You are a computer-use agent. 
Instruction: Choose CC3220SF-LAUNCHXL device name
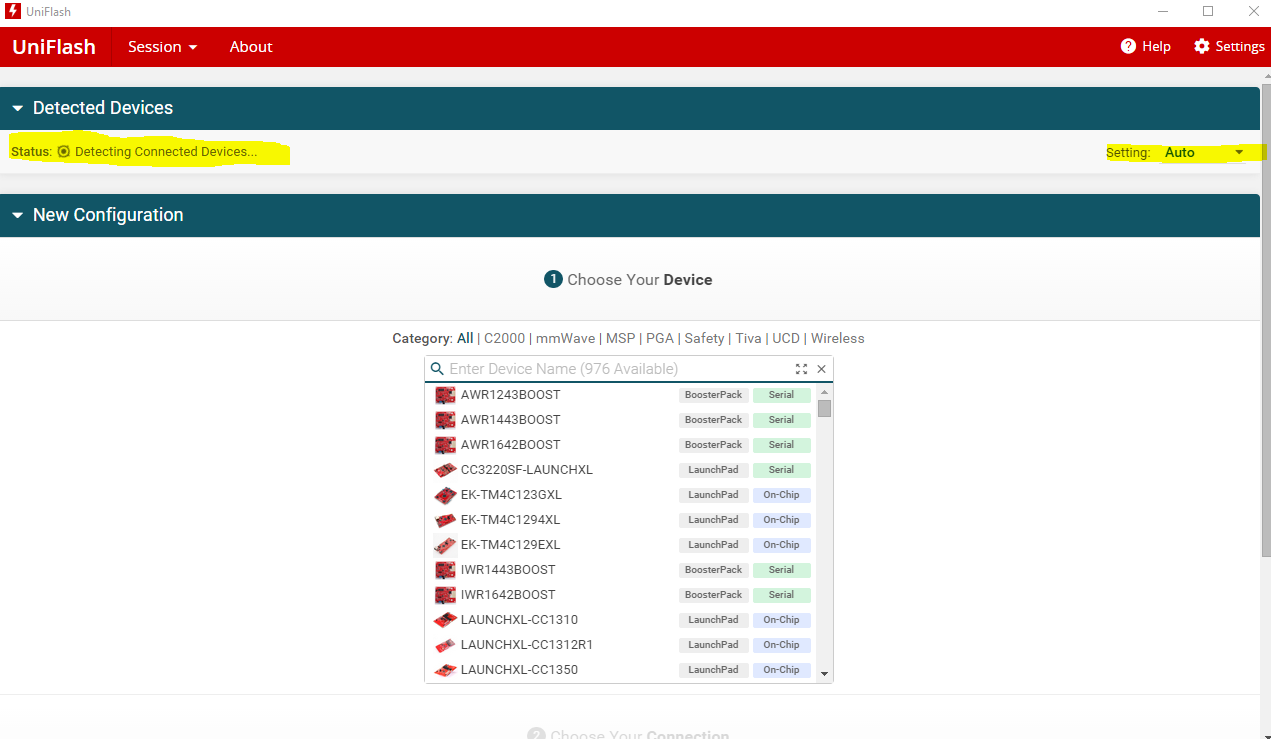[527, 470]
